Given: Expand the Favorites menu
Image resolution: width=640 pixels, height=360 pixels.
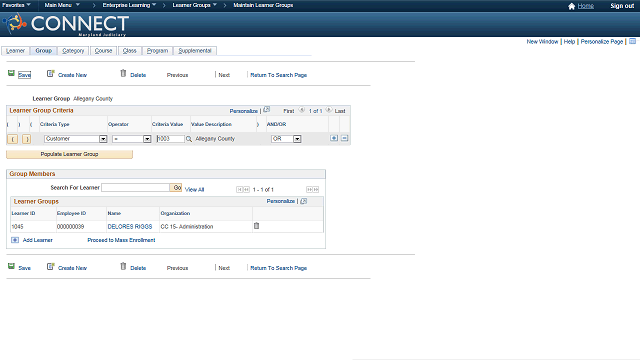Looking at the screenshot, I should 16,5.
